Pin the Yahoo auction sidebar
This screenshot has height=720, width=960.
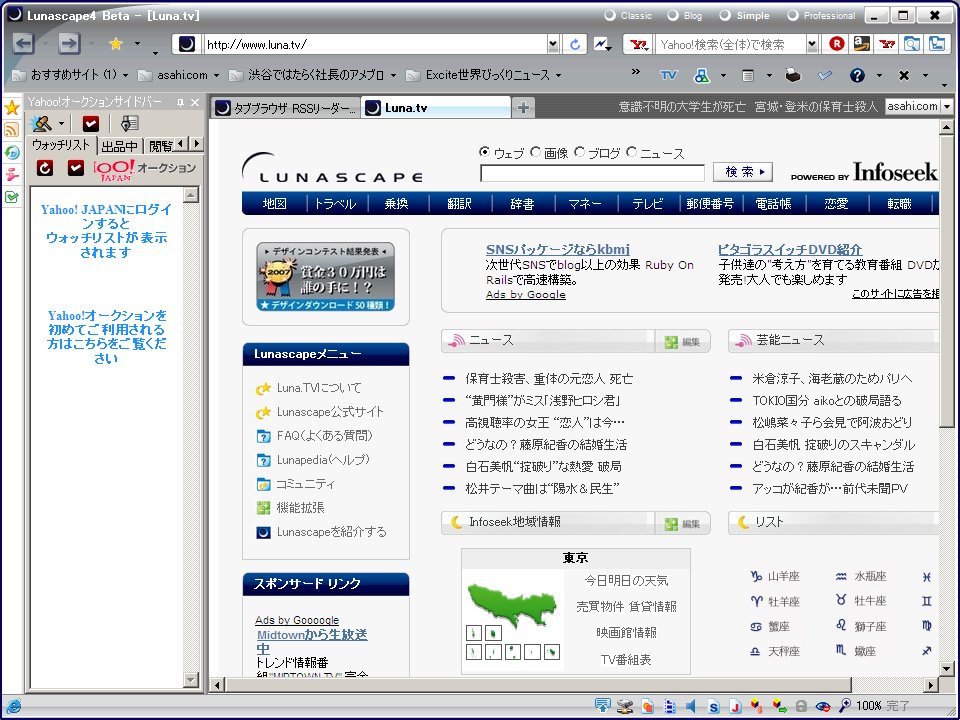point(180,102)
